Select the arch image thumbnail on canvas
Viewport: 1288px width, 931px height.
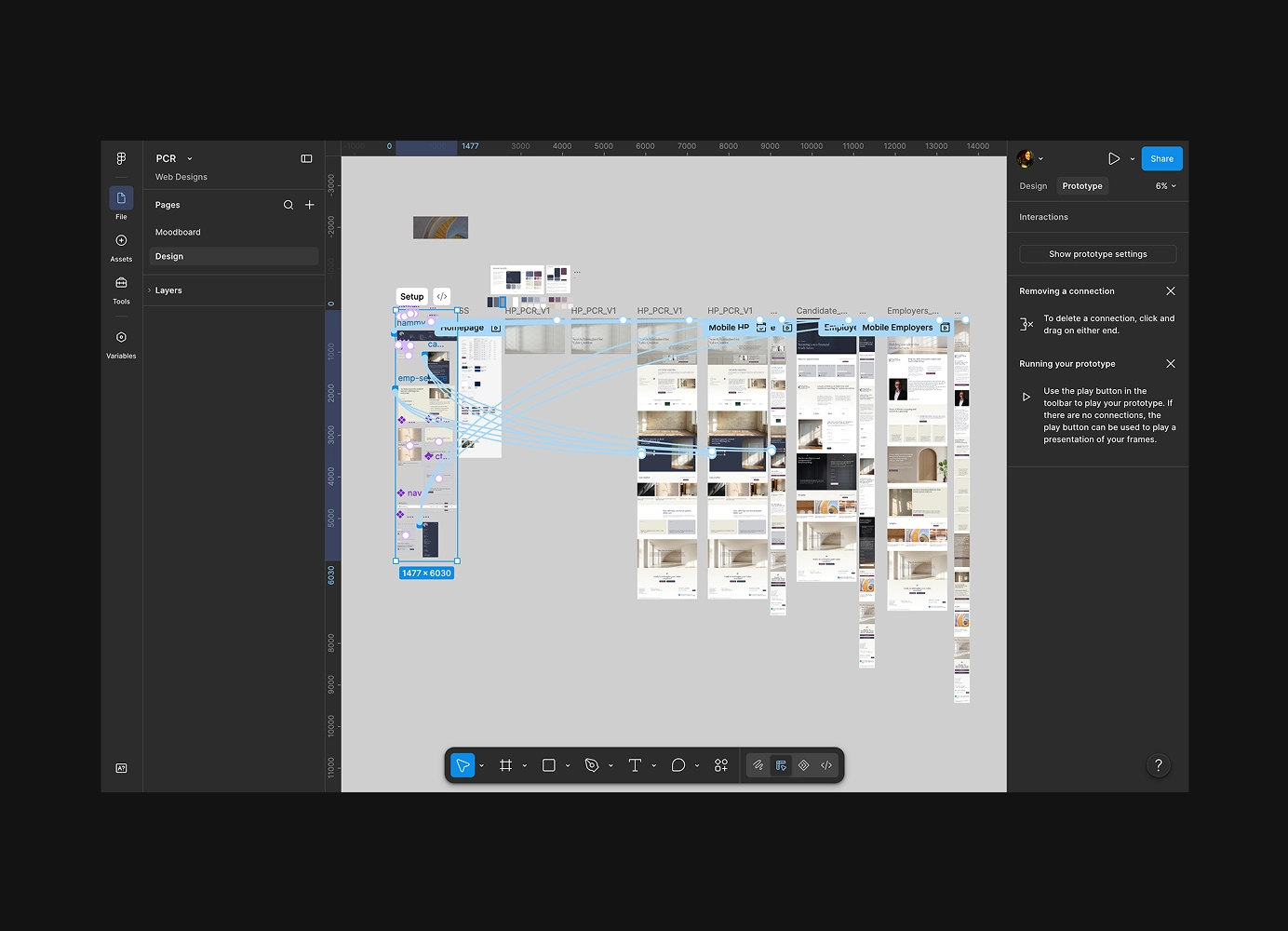441,227
